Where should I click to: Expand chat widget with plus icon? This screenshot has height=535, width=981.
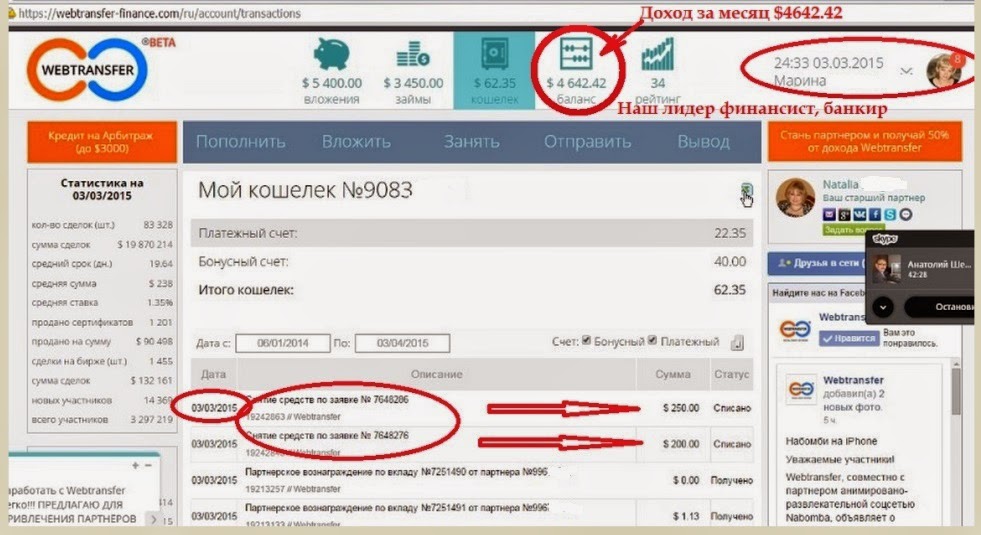click(x=135, y=466)
